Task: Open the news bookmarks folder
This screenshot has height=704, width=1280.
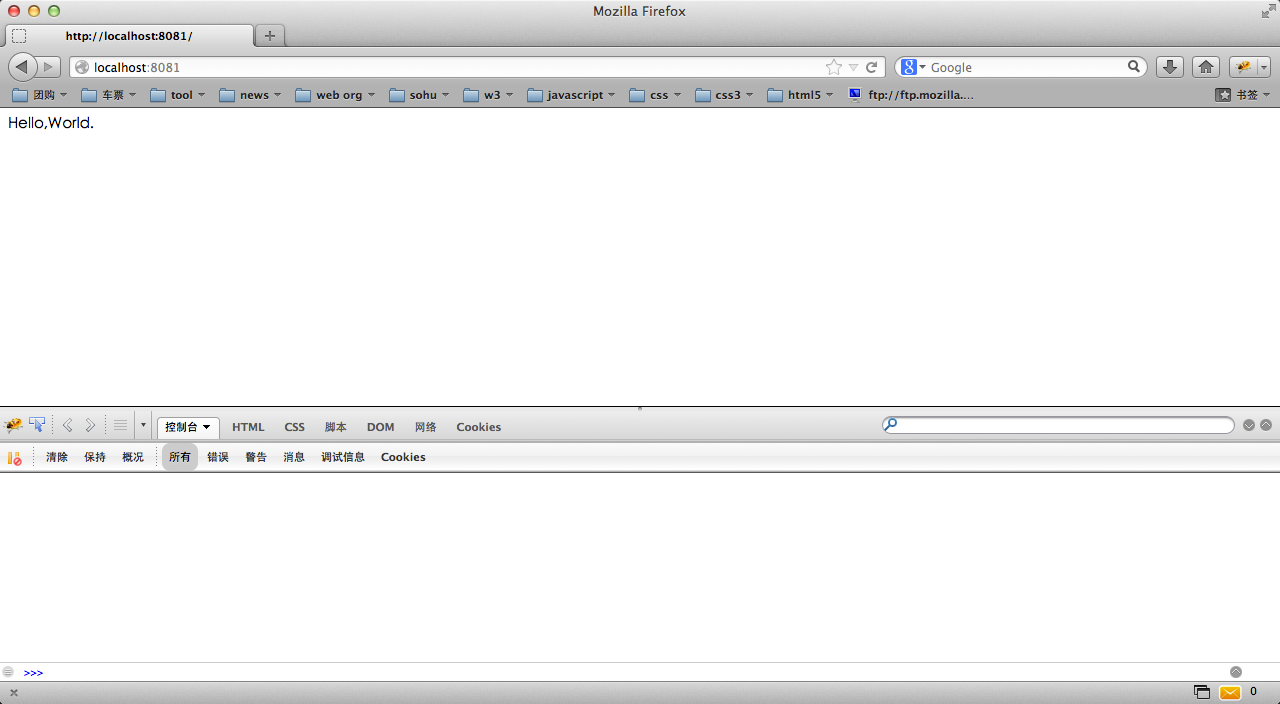Action: (x=250, y=95)
